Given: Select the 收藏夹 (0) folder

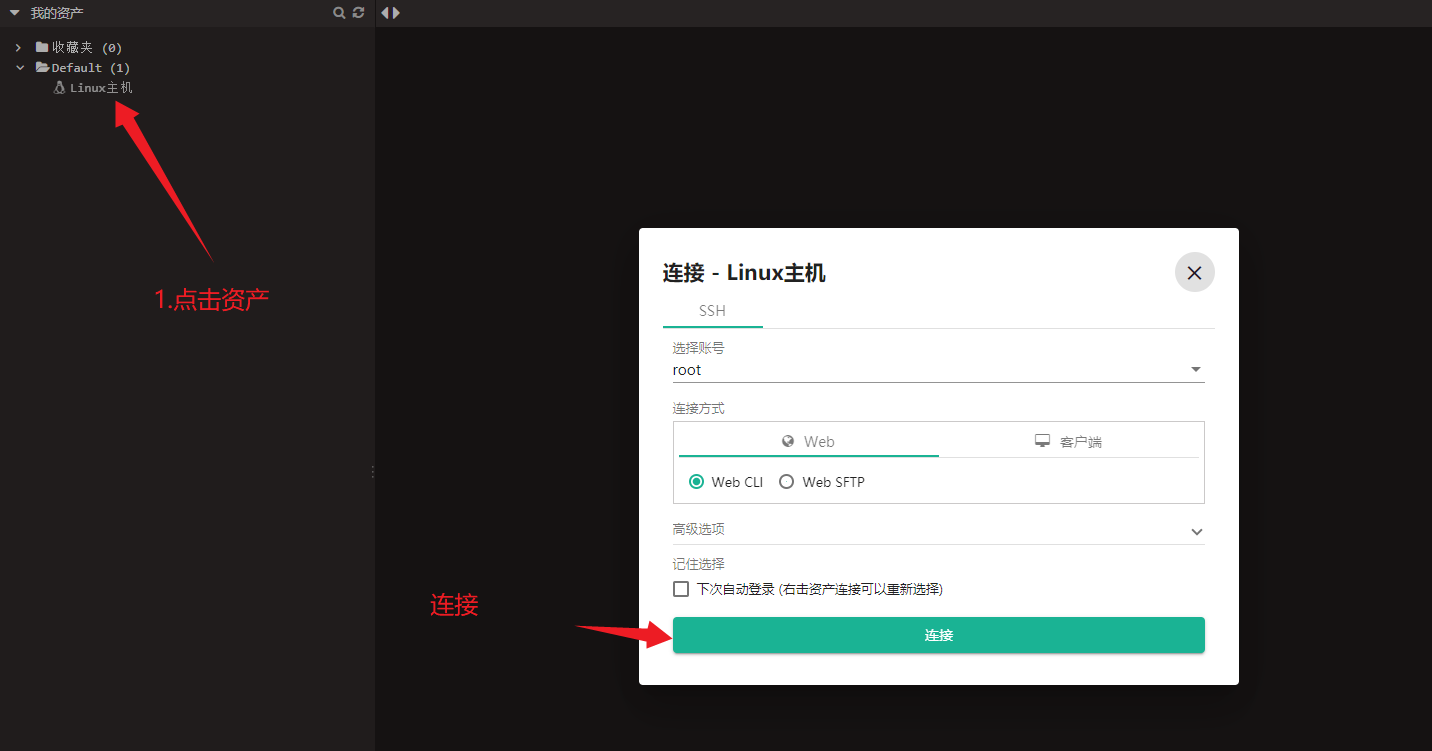Looking at the screenshot, I should tap(87, 47).
